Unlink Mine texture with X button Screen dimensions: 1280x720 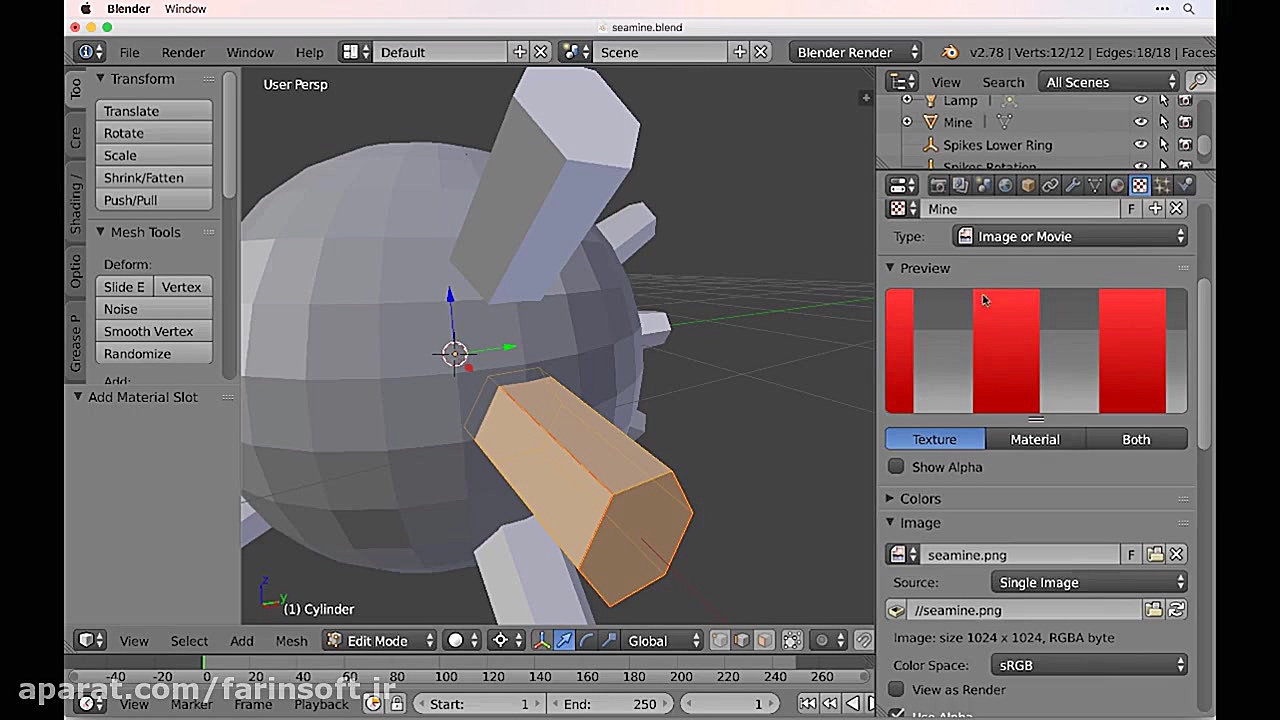1177,209
